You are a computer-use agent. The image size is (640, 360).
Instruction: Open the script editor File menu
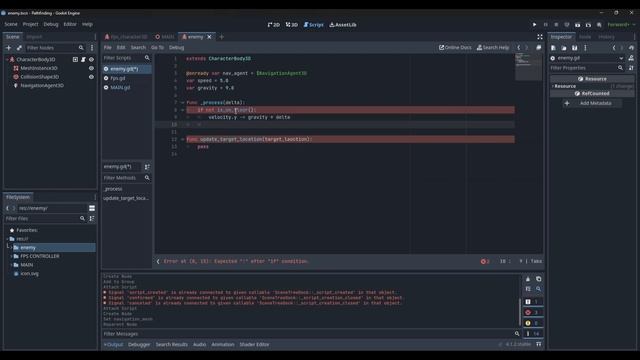(x=108, y=47)
